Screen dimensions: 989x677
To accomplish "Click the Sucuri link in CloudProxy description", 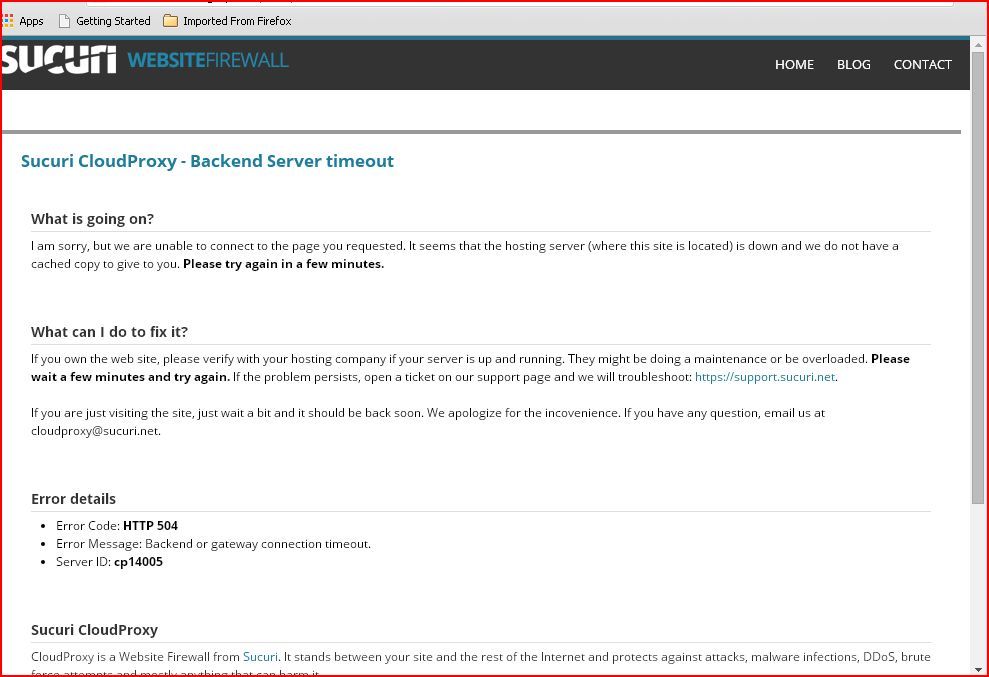I will 260,657.
